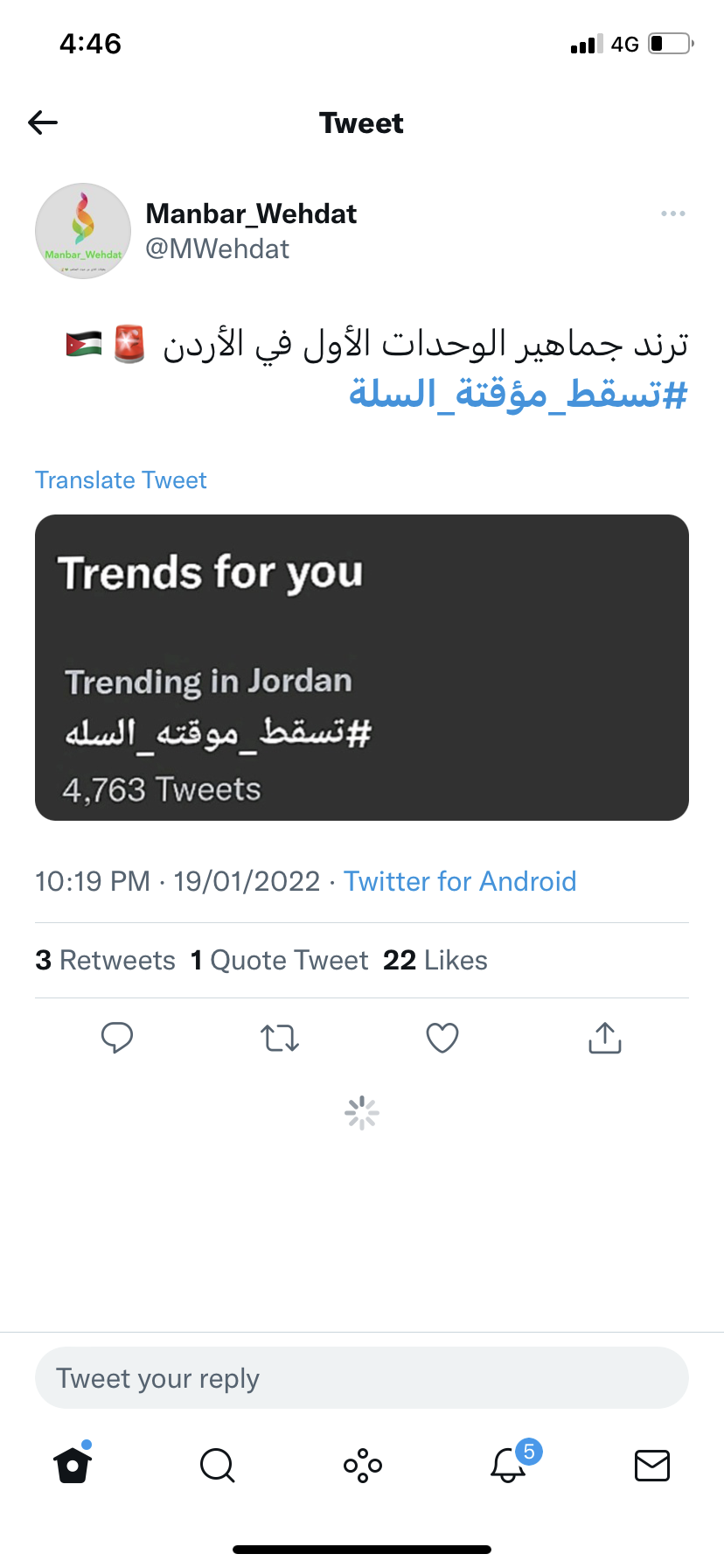Go to Home tab in bottom bar
The image size is (724, 1568).
pyautogui.click(x=73, y=1465)
